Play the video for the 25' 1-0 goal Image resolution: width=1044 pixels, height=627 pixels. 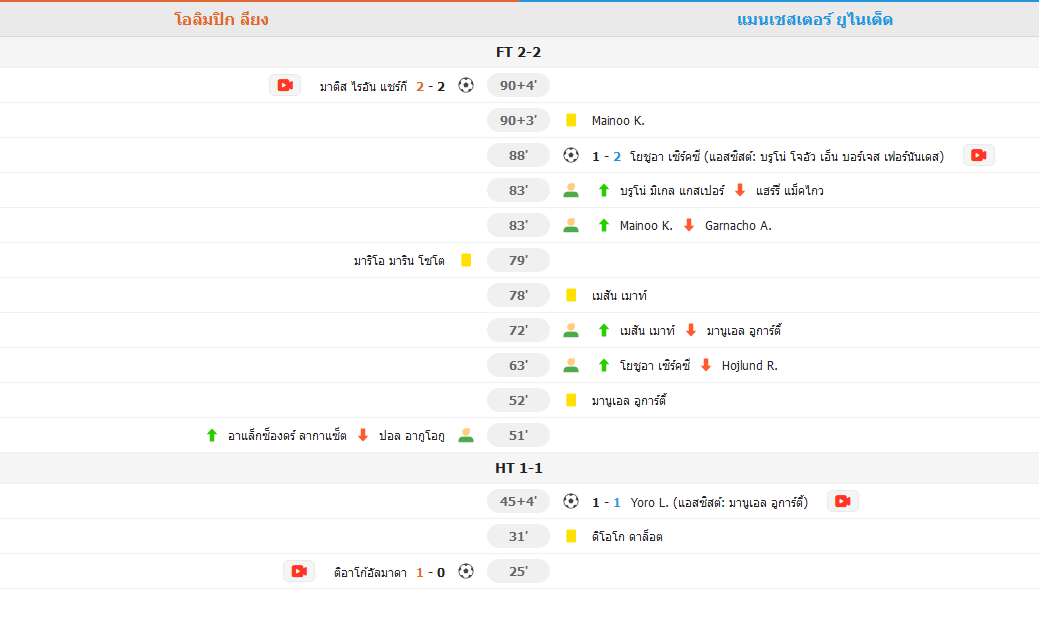click(x=299, y=571)
